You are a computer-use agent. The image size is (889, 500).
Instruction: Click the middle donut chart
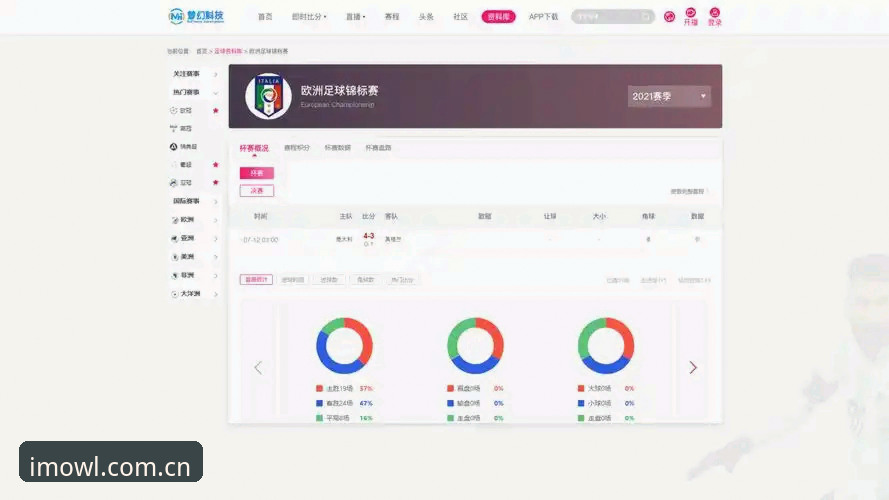coord(475,345)
